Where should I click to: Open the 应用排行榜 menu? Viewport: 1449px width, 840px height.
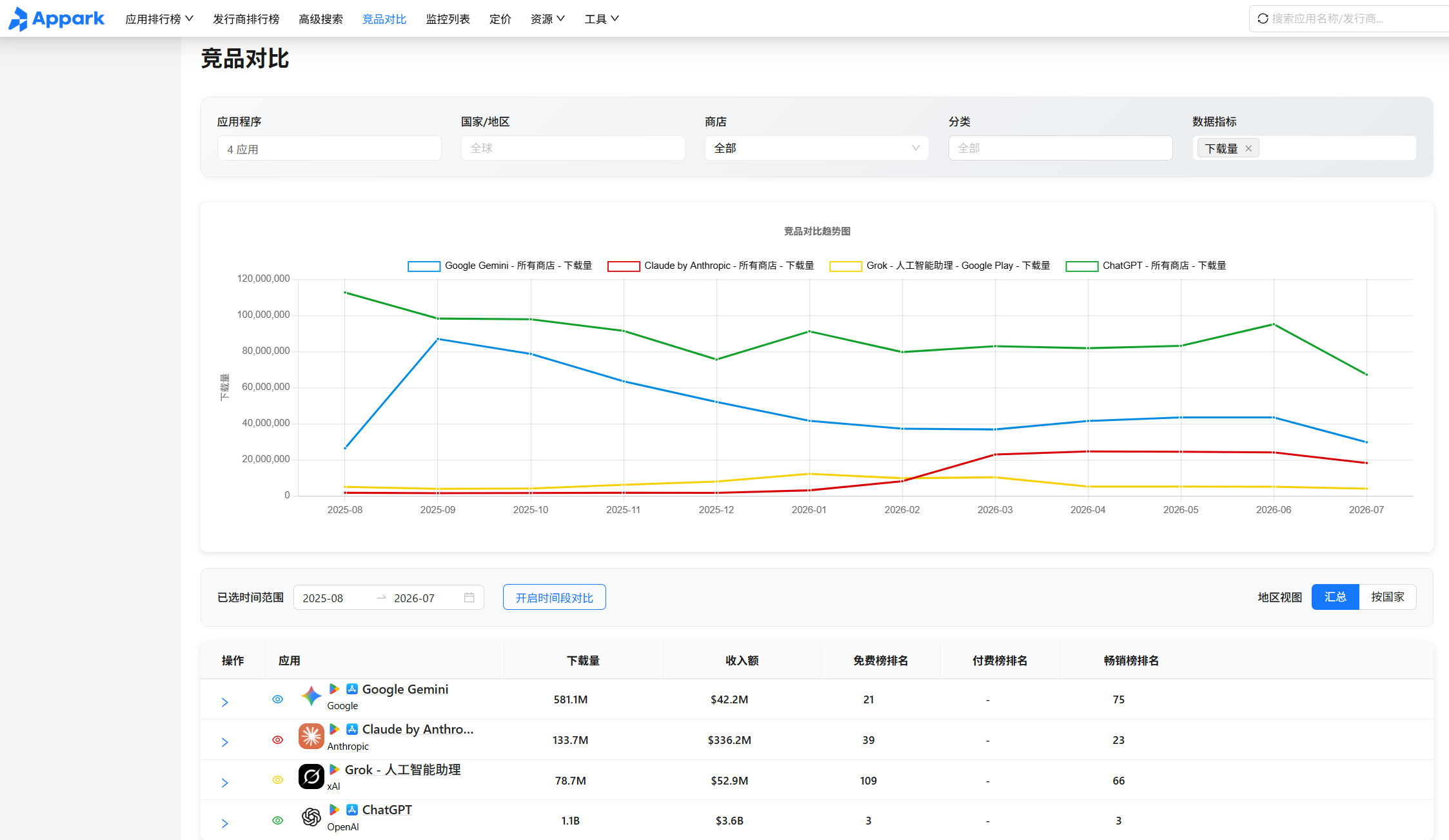(159, 19)
